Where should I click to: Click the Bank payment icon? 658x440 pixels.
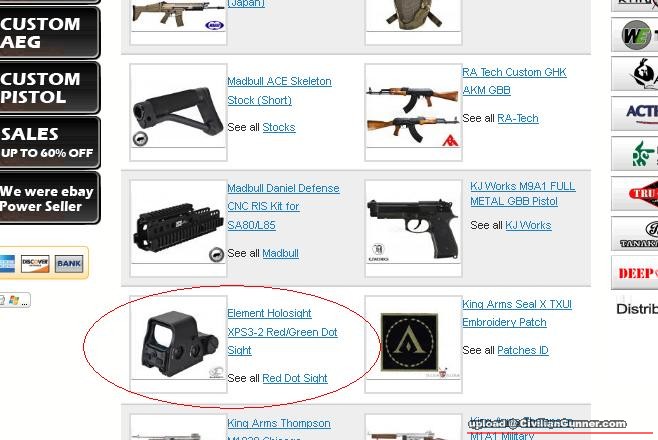click(x=69, y=263)
